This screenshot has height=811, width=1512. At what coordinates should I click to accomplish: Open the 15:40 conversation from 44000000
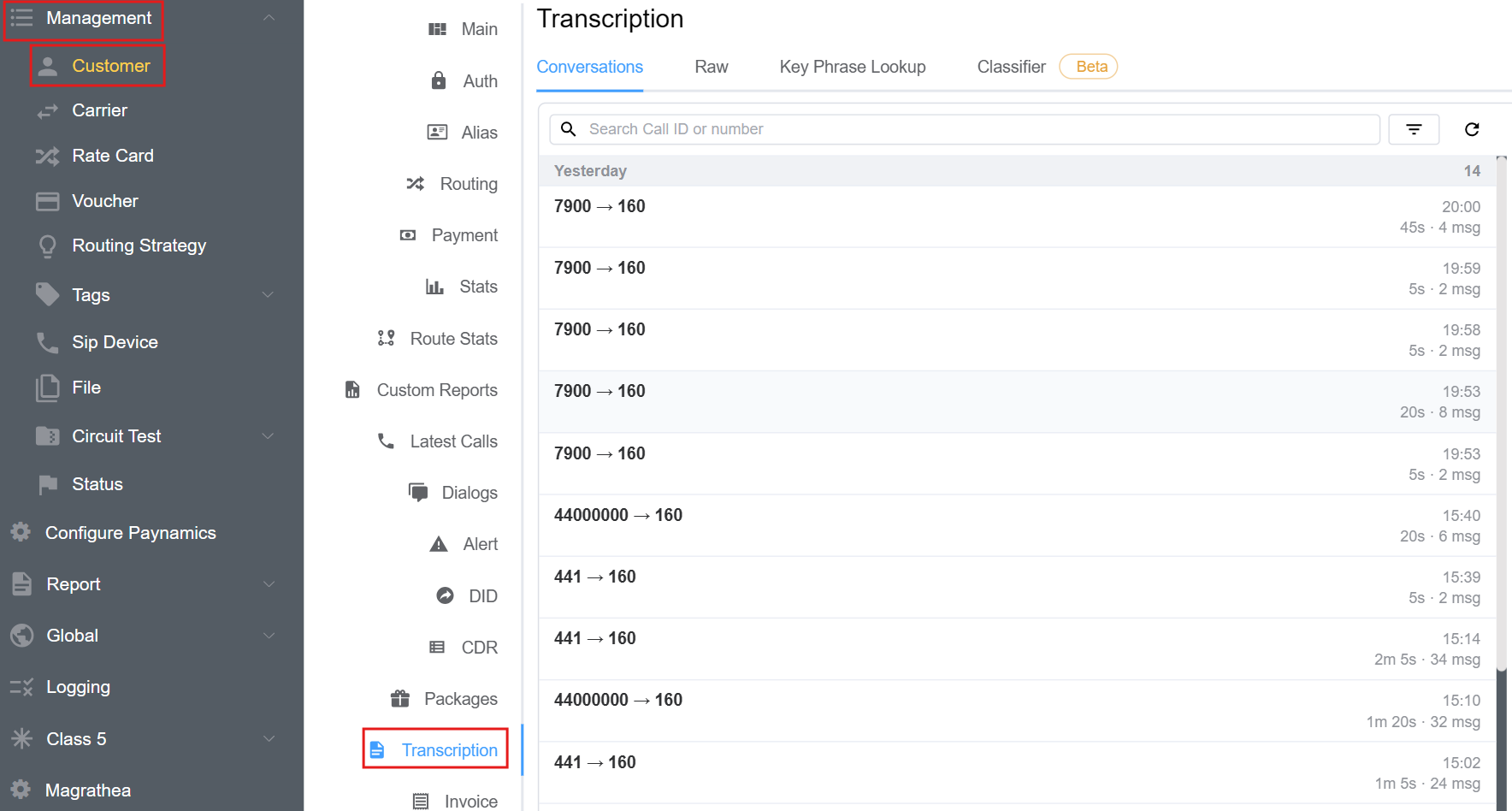[1017, 525]
